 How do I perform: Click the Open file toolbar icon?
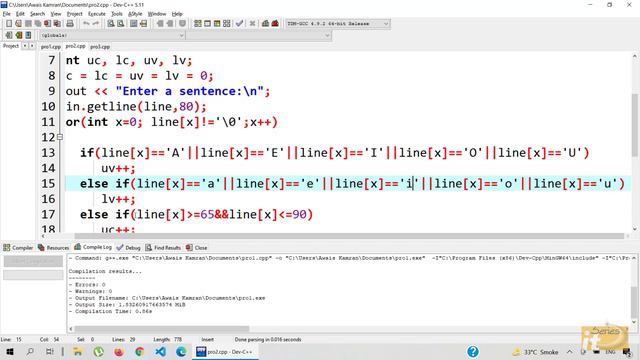click(18, 24)
